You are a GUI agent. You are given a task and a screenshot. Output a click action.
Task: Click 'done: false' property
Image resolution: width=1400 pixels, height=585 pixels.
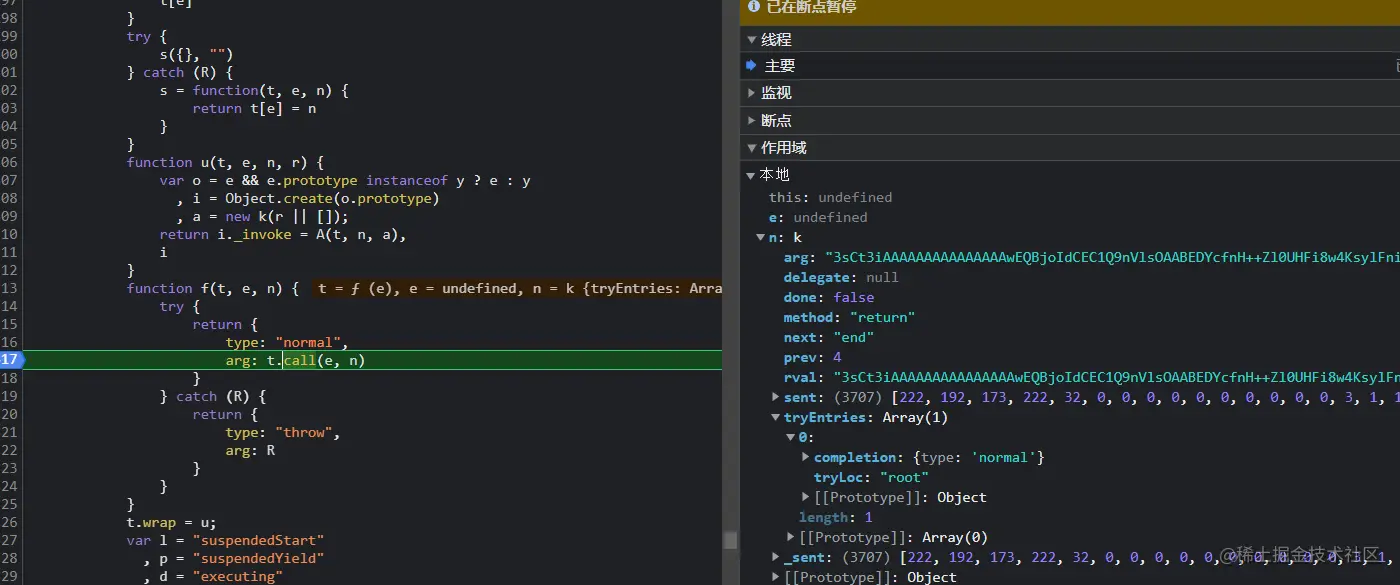click(x=829, y=297)
